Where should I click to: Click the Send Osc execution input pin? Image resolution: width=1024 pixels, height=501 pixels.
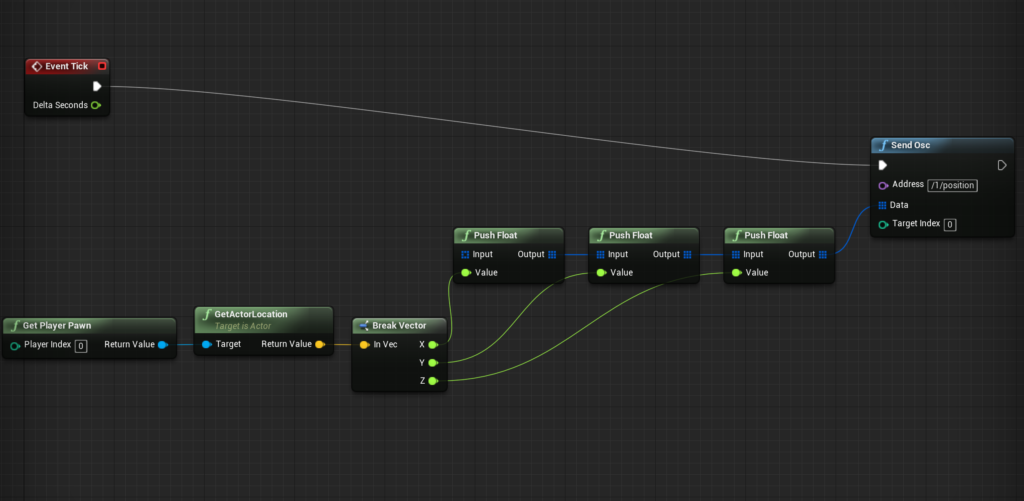click(882, 165)
